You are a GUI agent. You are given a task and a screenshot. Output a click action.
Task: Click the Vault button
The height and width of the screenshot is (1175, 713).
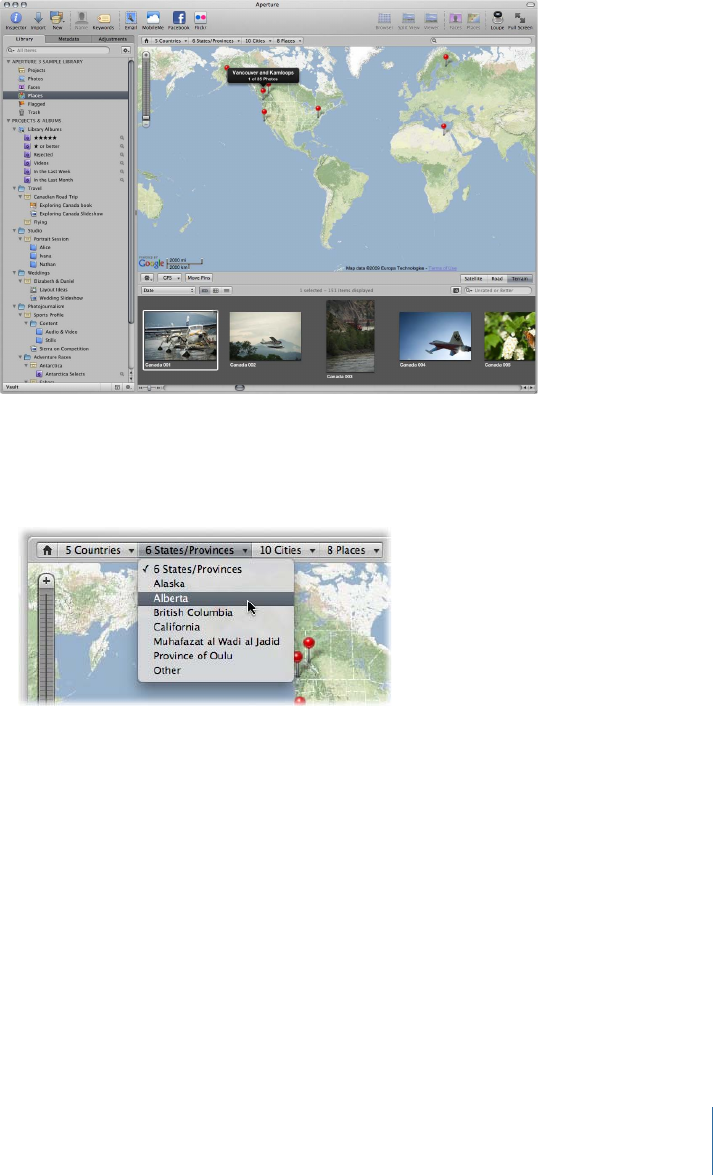13,387
